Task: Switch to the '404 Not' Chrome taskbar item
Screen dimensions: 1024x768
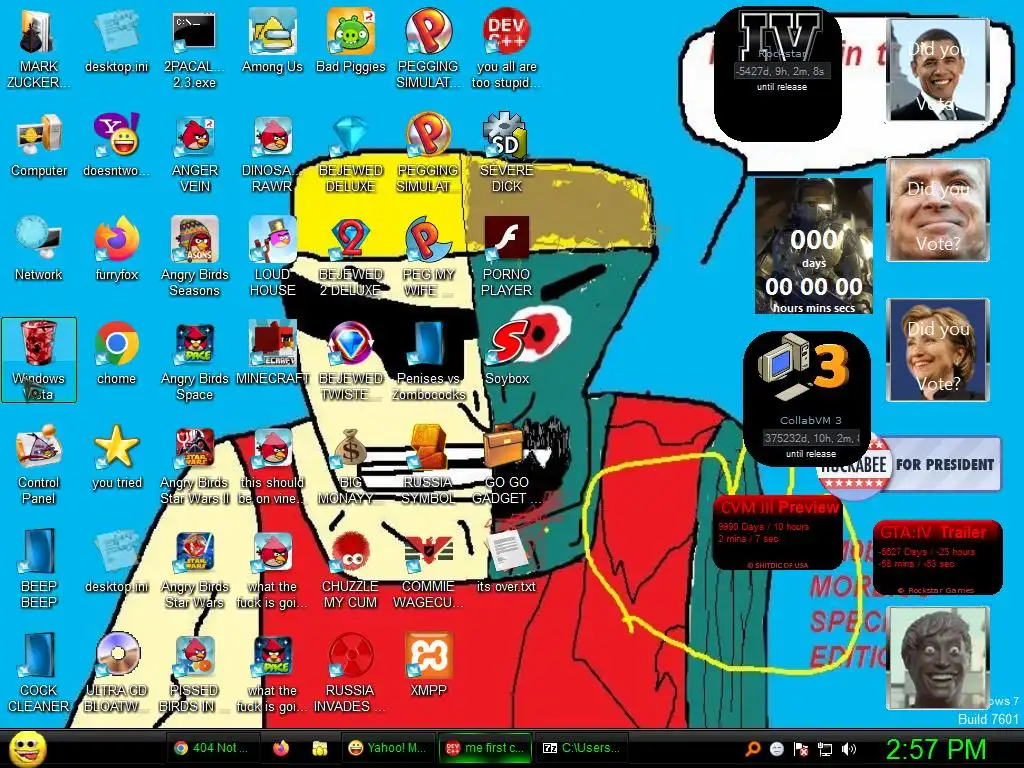Action: point(213,748)
